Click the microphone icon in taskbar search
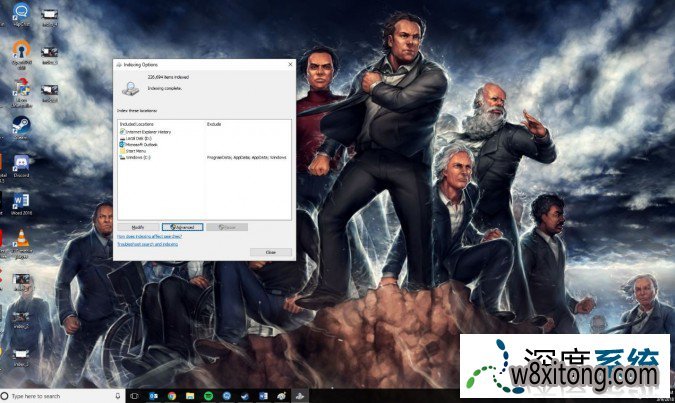675x403 pixels. point(119,396)
